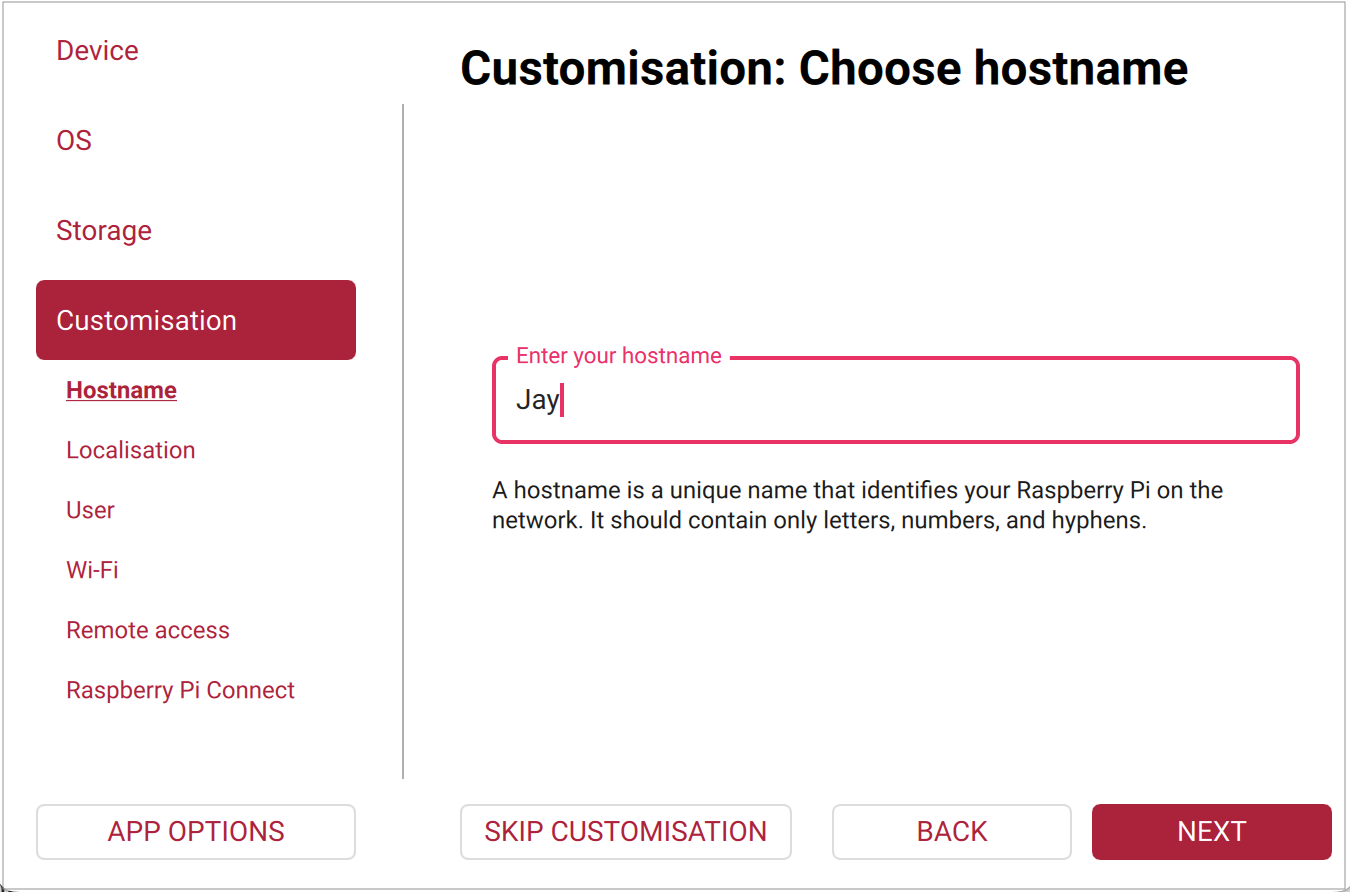
Task: Click the Customisation: Choose hostname heading
Action: (x=823, y=67)
